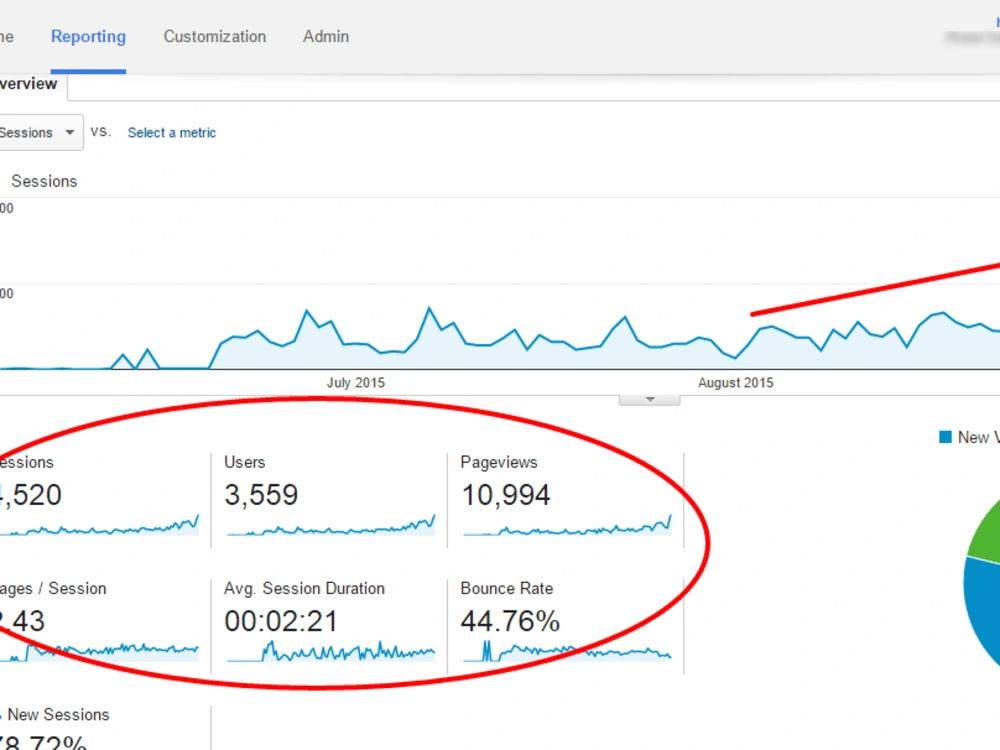This screenshot has height=750, width=1000.
Task: Click the August 2015 axis label
Action: [735, 383]
